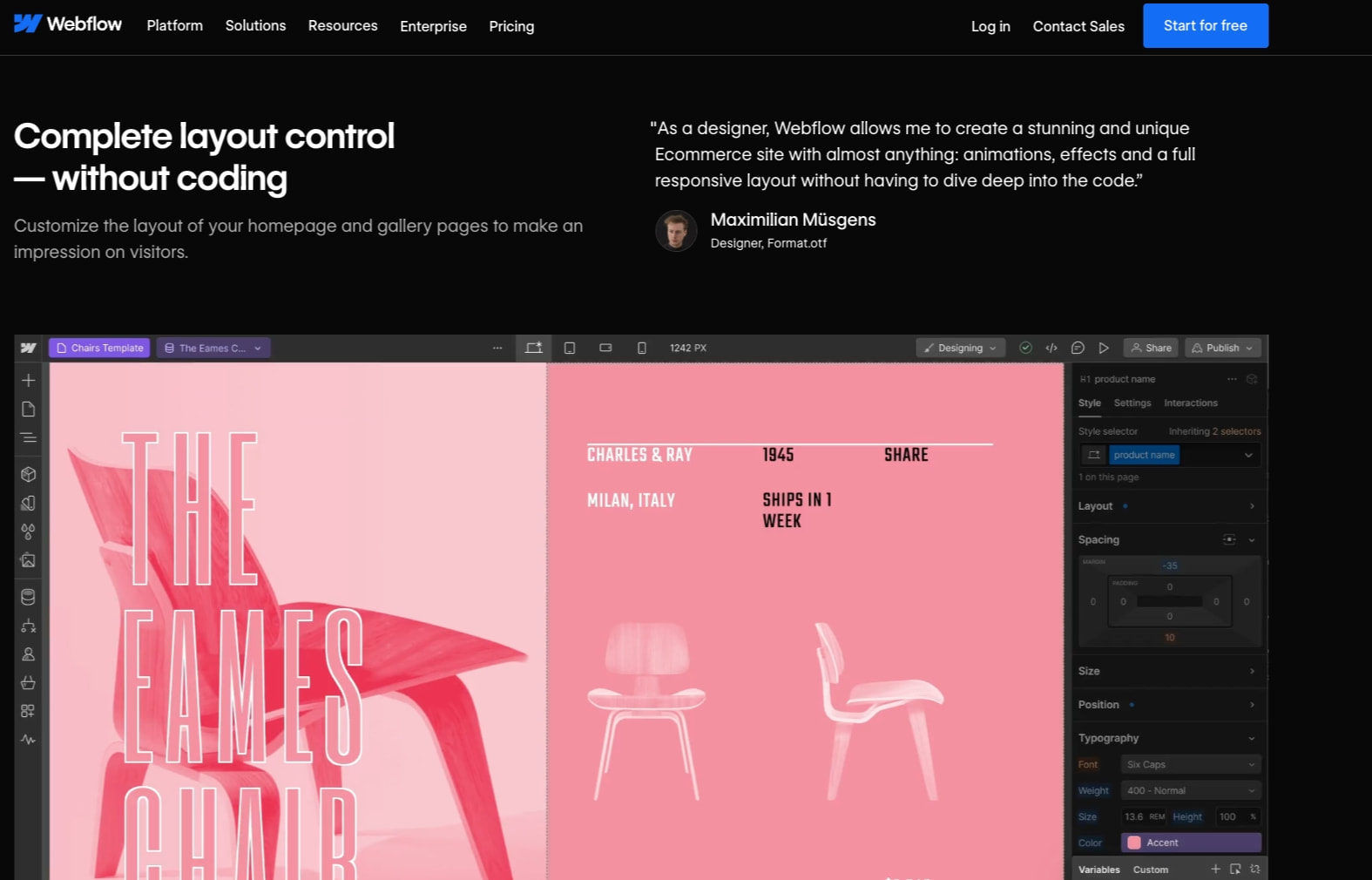1372x880 pixels.
Task: Click the green publish status check icon
Action: click(1026, 348)
